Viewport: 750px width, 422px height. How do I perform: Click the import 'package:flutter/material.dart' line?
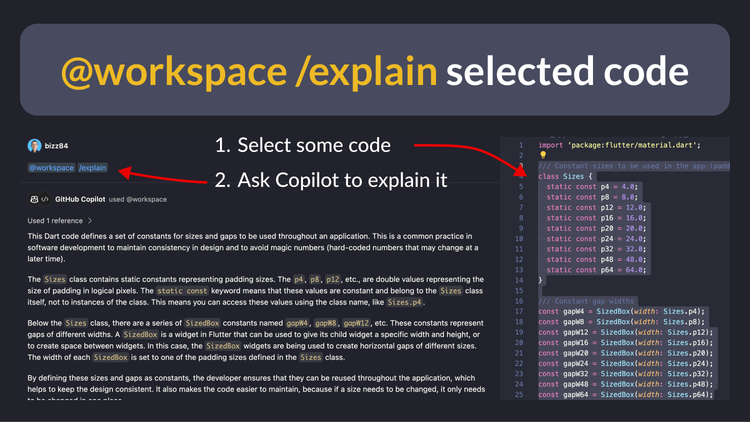click(619, 145)
